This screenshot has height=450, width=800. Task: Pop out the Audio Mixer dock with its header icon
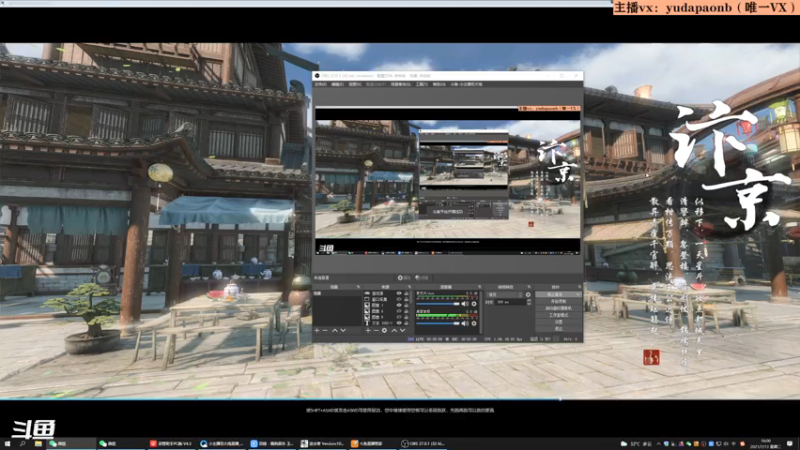coord(479,286)
